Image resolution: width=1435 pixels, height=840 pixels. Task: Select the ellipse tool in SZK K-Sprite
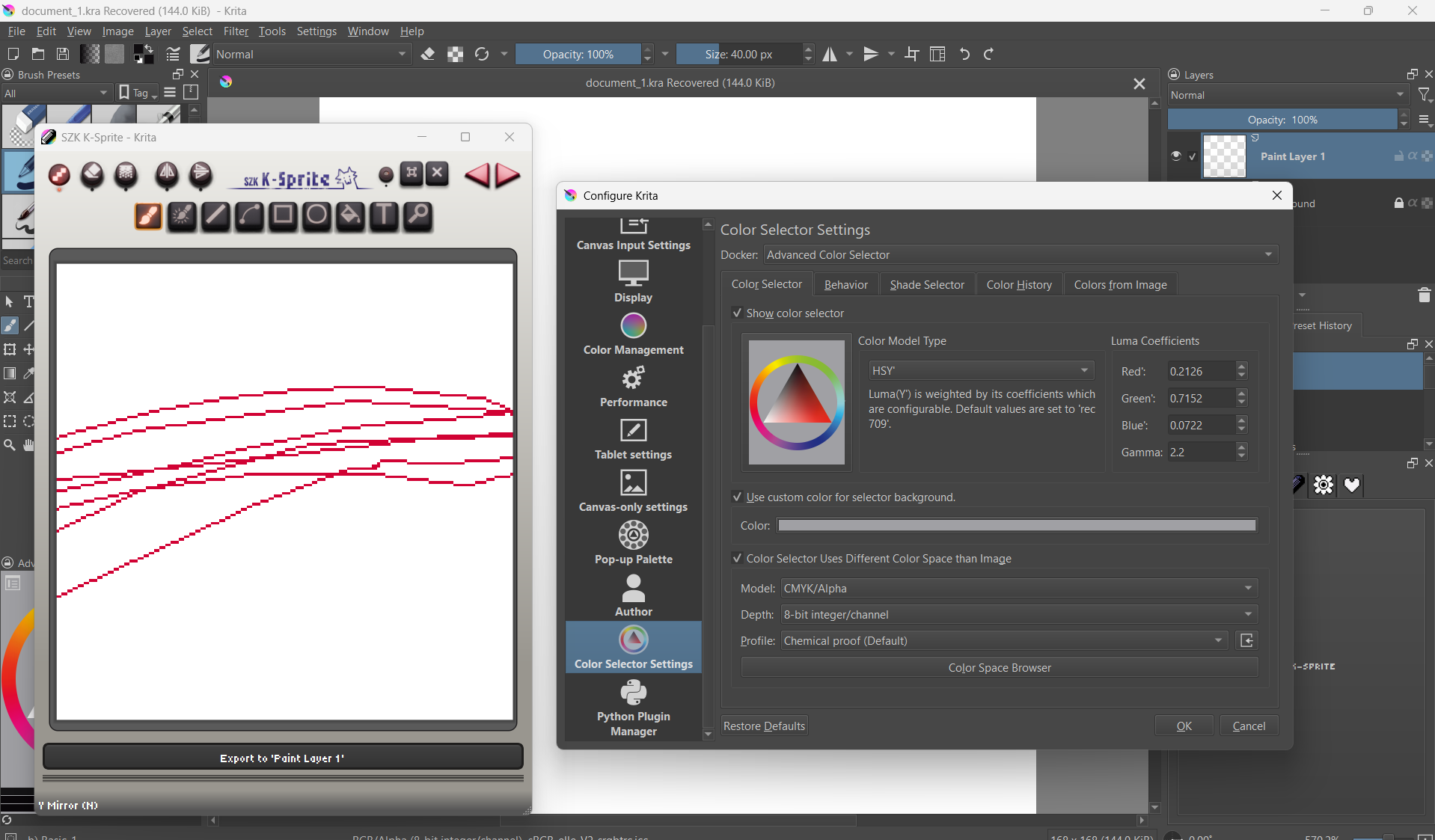click(x=316, y=216)
